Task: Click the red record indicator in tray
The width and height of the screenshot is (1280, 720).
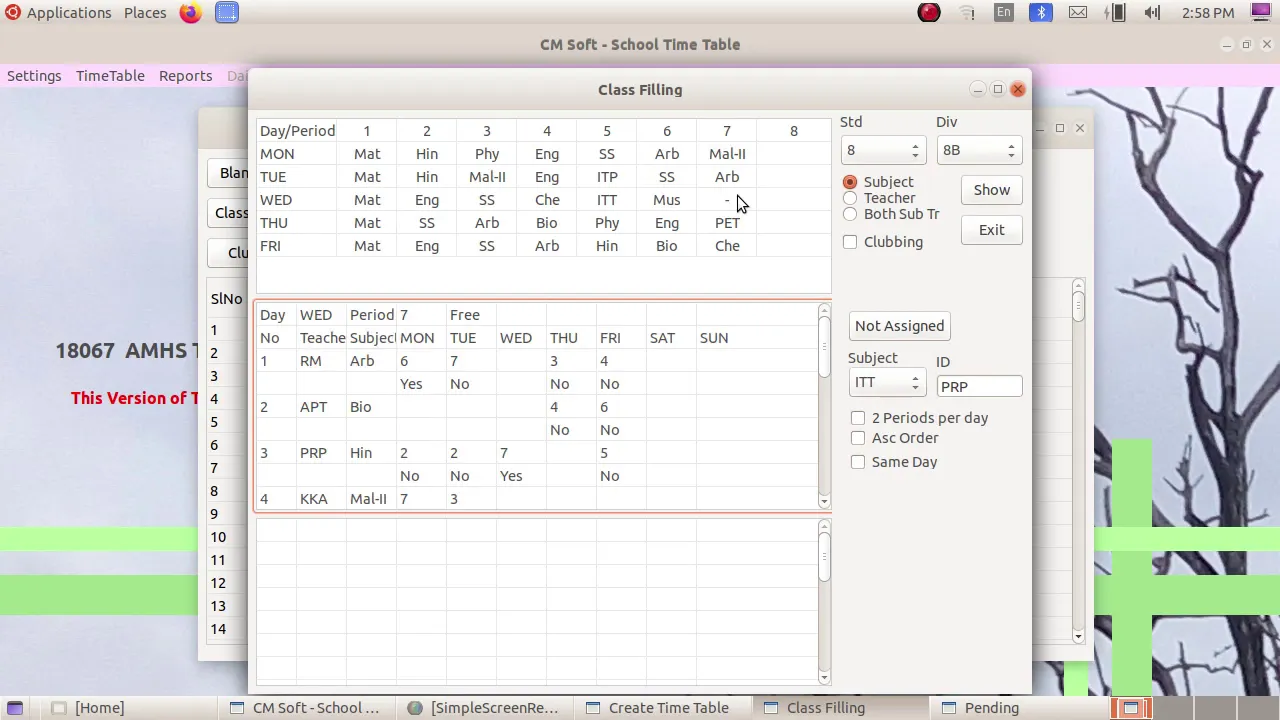Action: [x=929, y=13]
